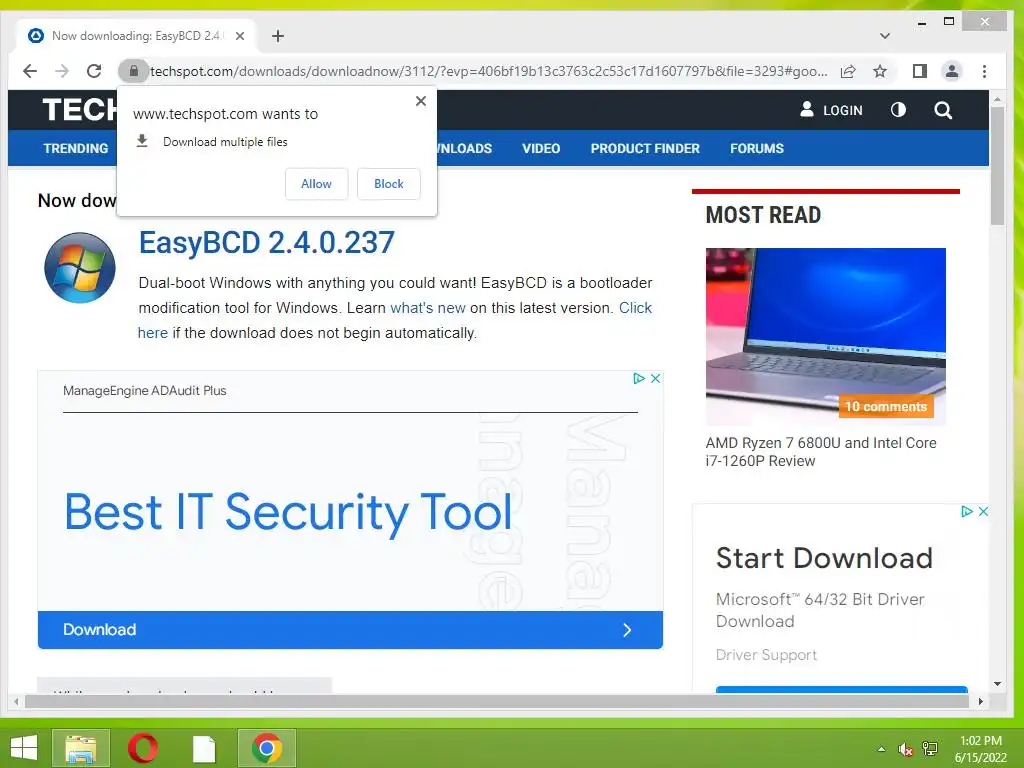Launch Opera from the taskbar
Image resolution: width=1024 pixels, height=768 pixels.
point(142,748)
